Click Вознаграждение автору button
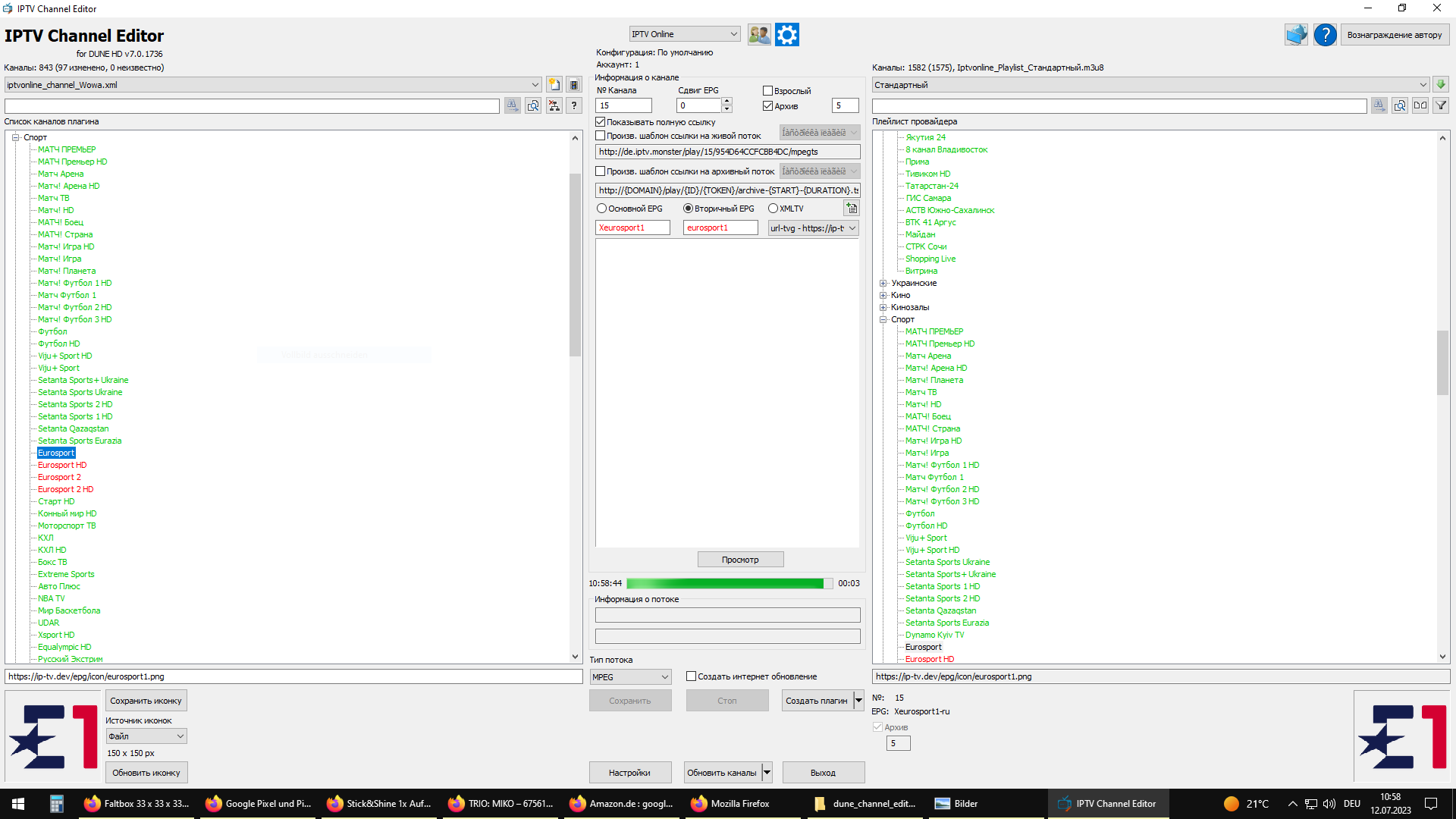This screenshot has height=819, width=1456. (1395, 35)
